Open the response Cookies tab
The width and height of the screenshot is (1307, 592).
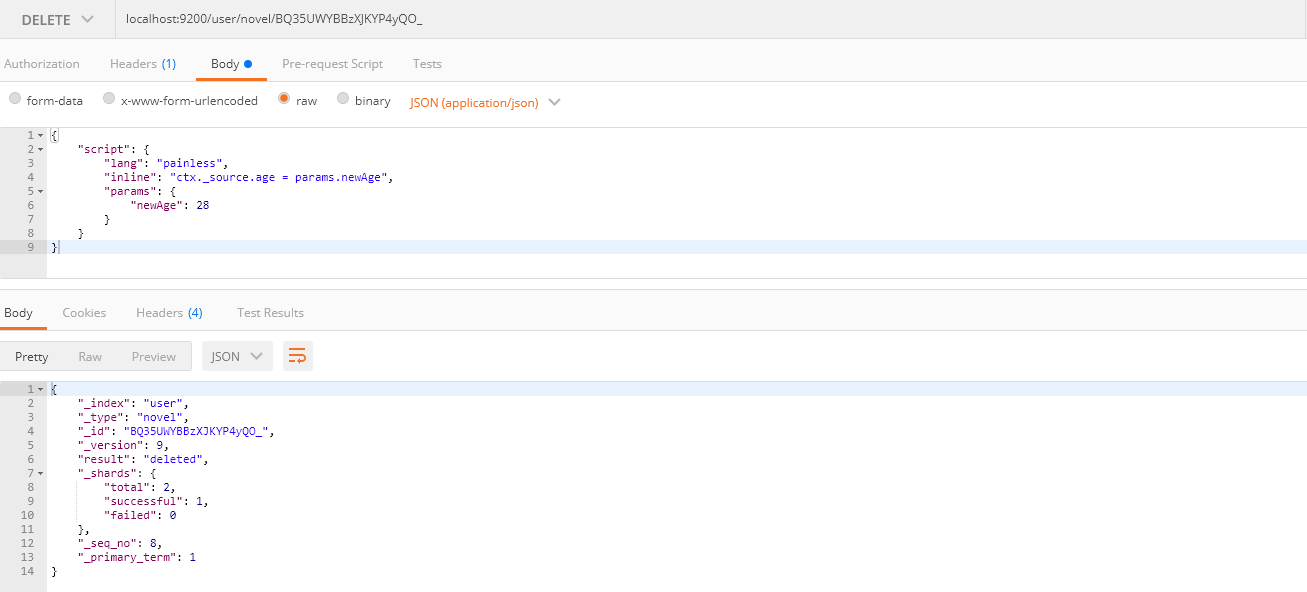84,313
